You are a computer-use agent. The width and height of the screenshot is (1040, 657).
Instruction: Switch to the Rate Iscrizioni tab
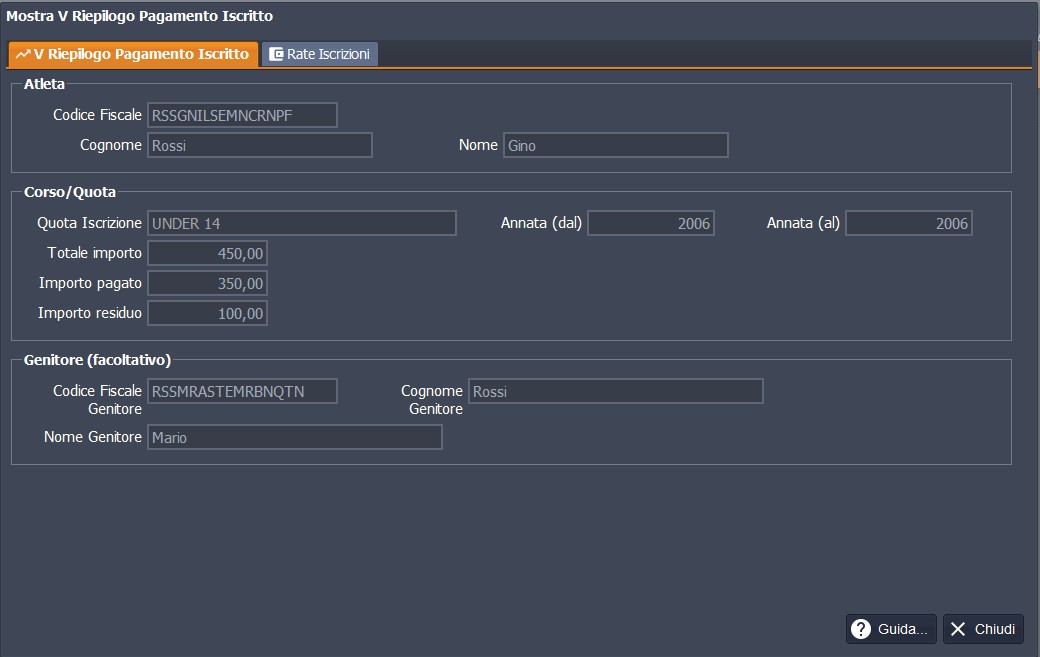[320, 54]
